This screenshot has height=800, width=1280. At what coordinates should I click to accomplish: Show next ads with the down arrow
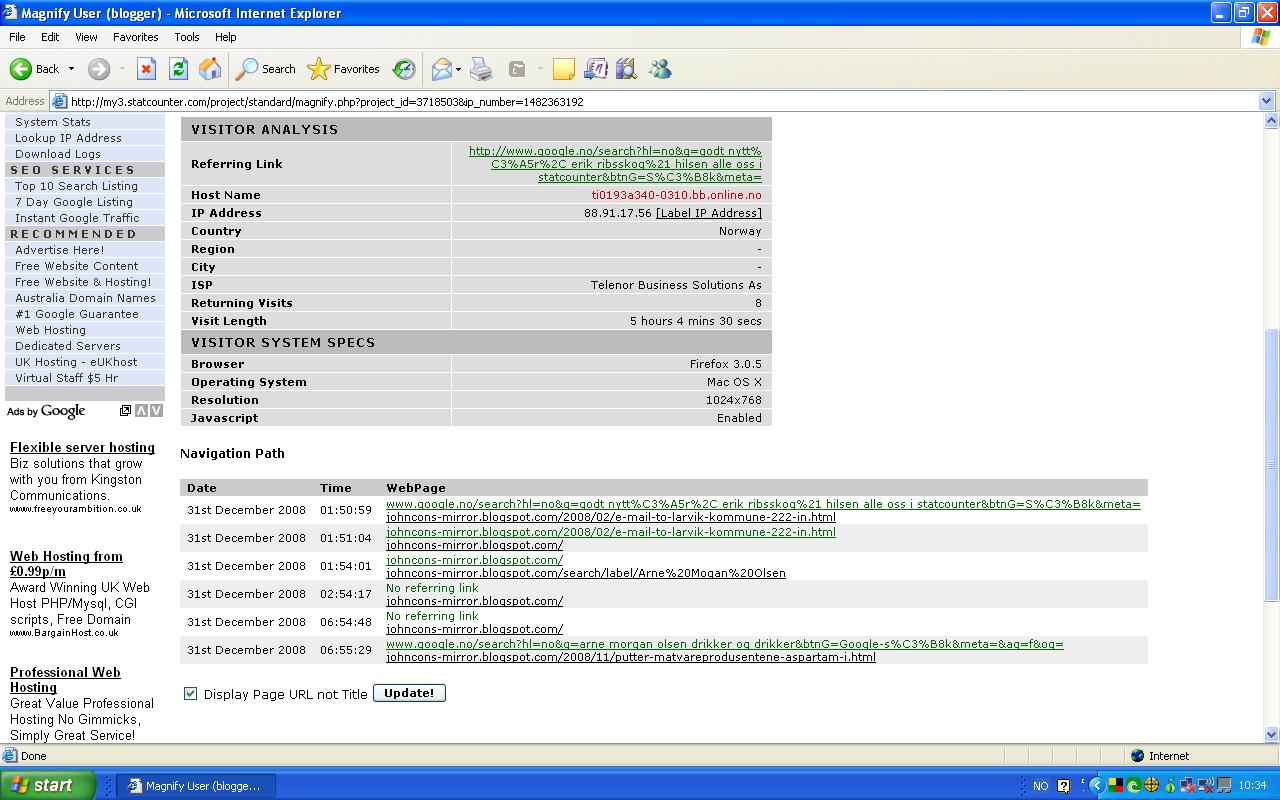tap(156, 411)
